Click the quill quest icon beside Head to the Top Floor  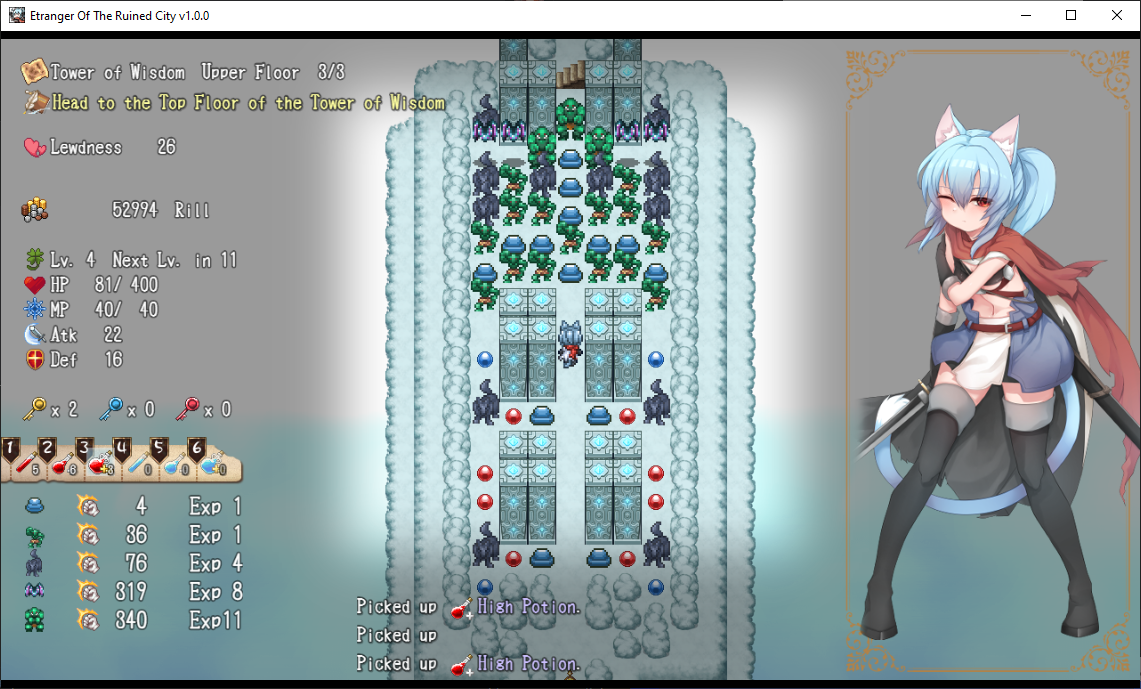[x=36, y=102]
